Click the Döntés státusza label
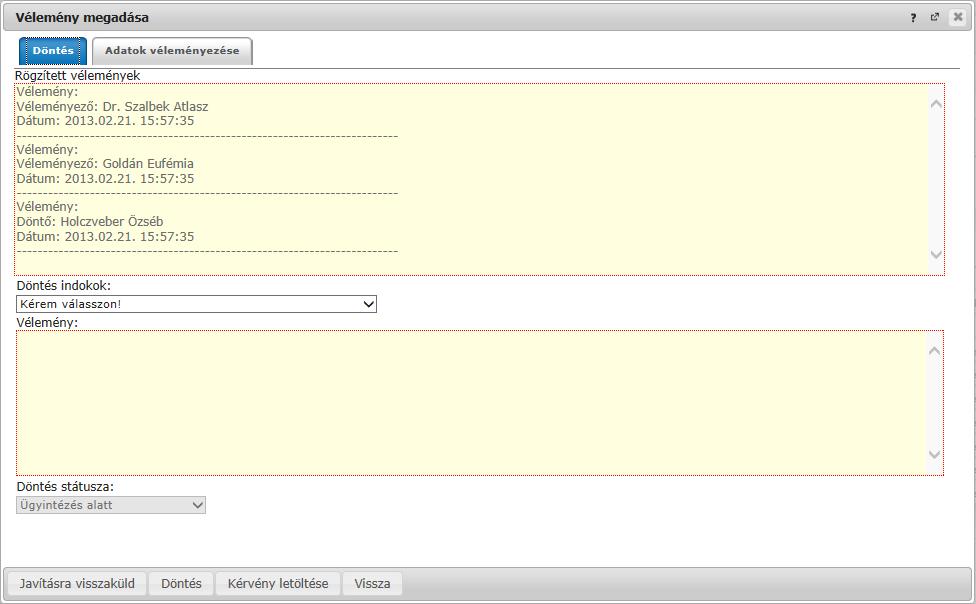Viewport: 976px width, 604px height. pyautogui.click(x=65, y=487)
